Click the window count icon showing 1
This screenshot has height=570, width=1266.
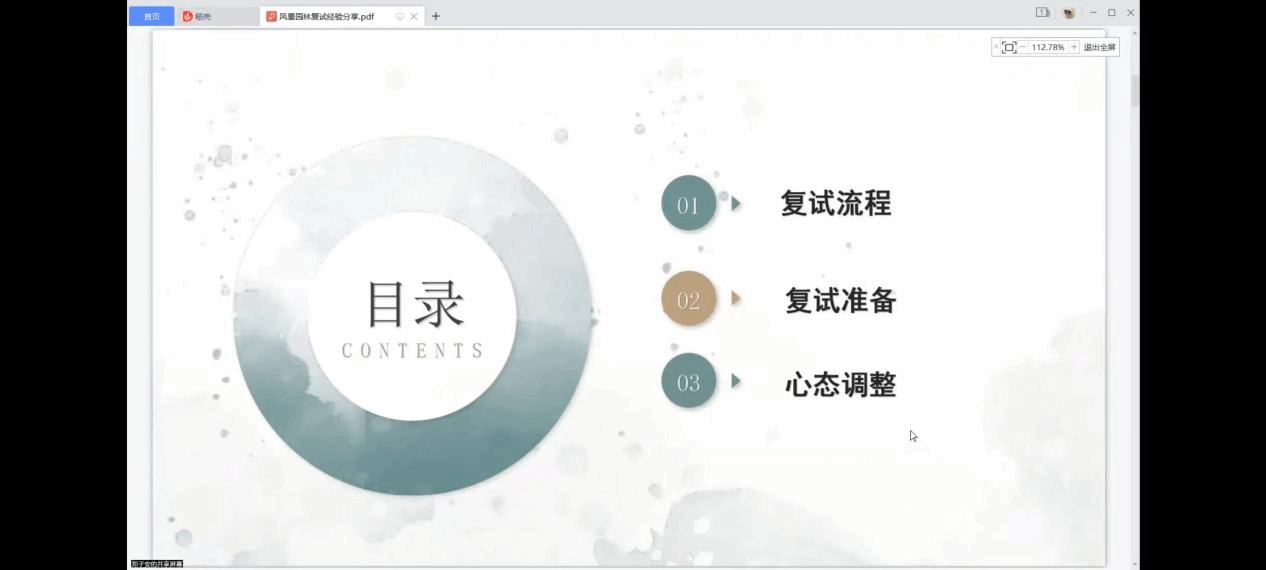pyautogui.click(x=1042, y=13)
